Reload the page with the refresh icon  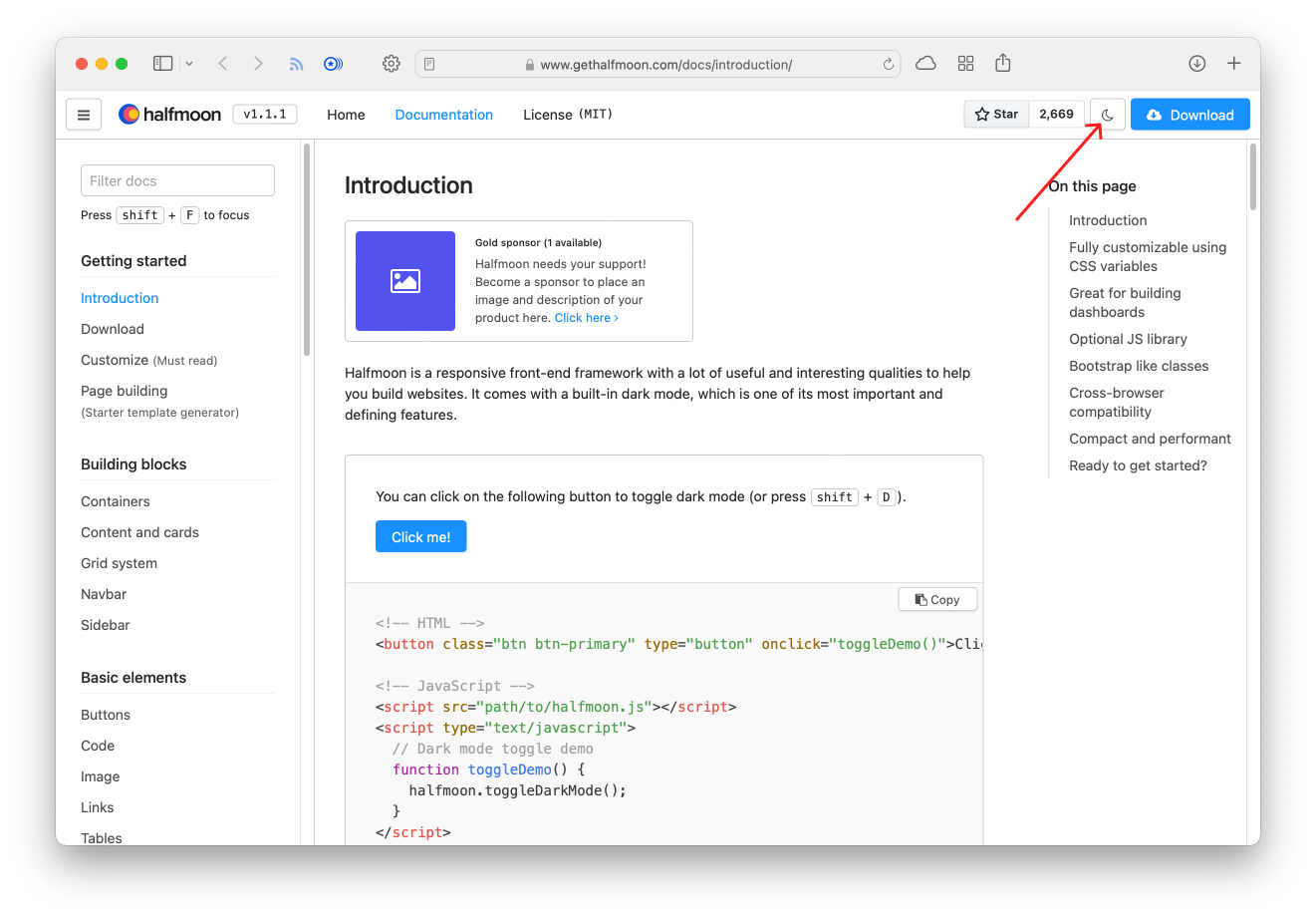(889, 64)
